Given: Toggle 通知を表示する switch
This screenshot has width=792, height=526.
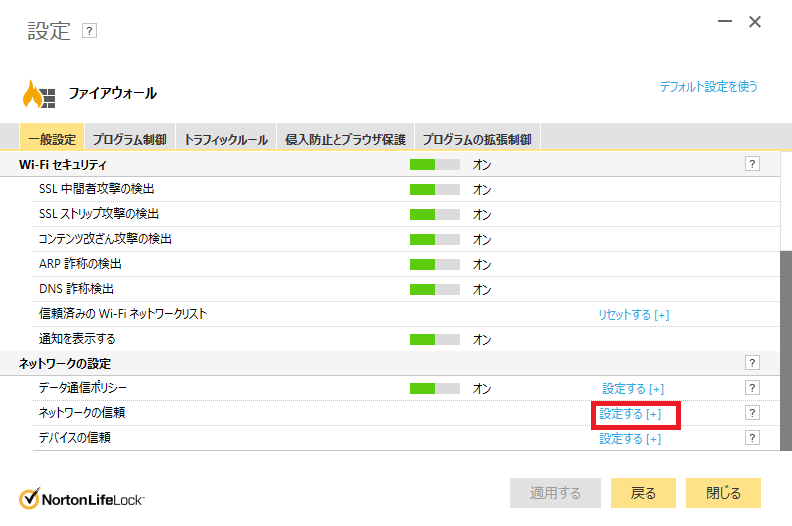Looking at the screenshot, I should 435,340.
